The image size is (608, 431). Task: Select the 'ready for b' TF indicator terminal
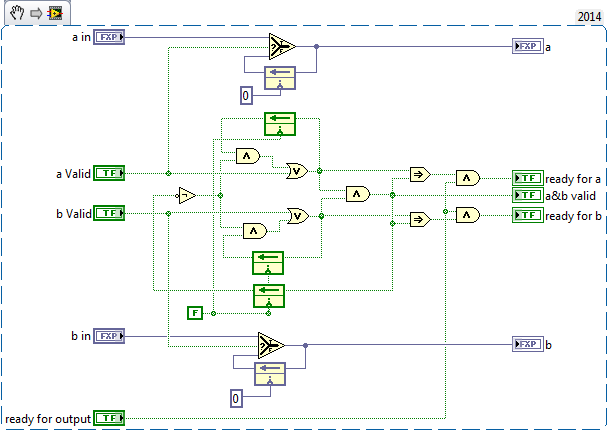point(528,215)
